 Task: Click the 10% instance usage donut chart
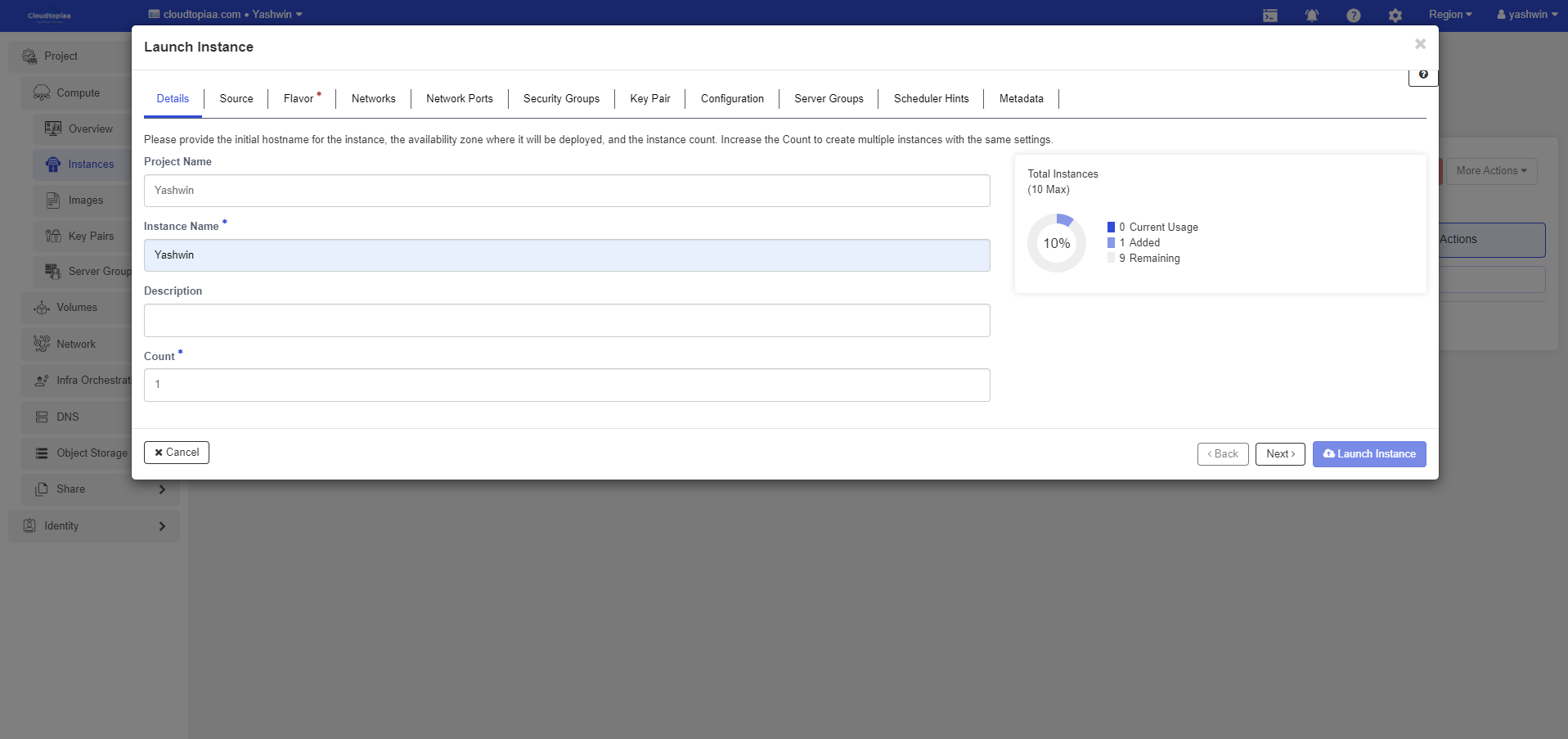pyautogui.click(x=1056, y=243)
